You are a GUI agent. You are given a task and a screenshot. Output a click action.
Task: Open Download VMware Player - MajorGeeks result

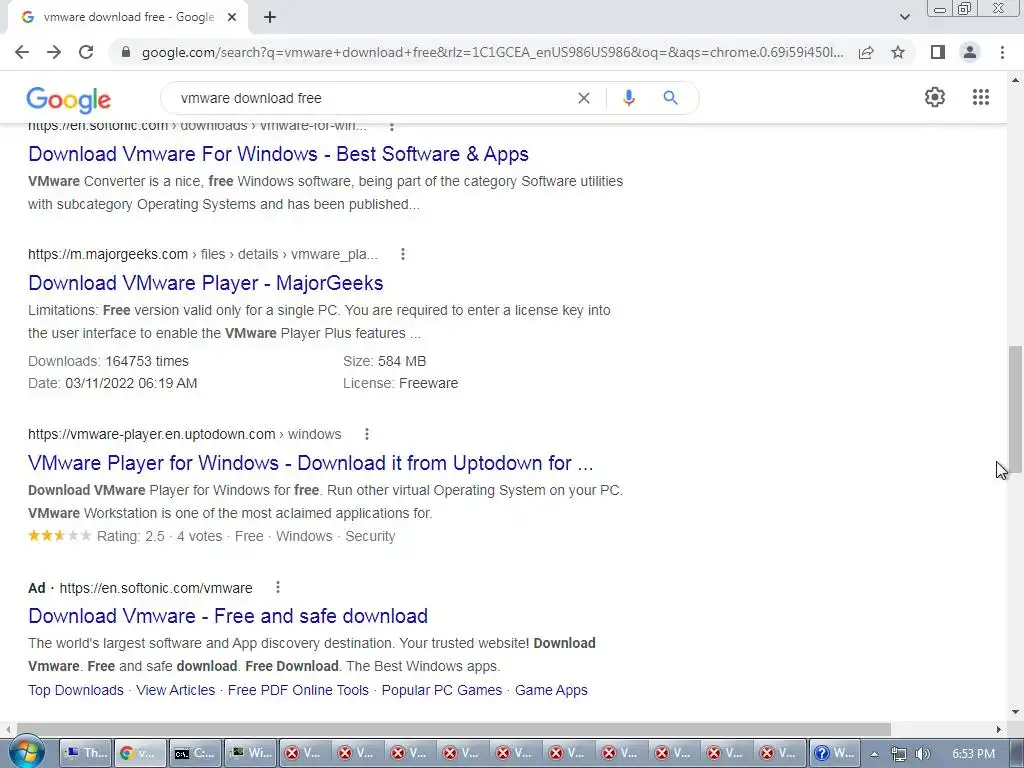tap(206, 283)
